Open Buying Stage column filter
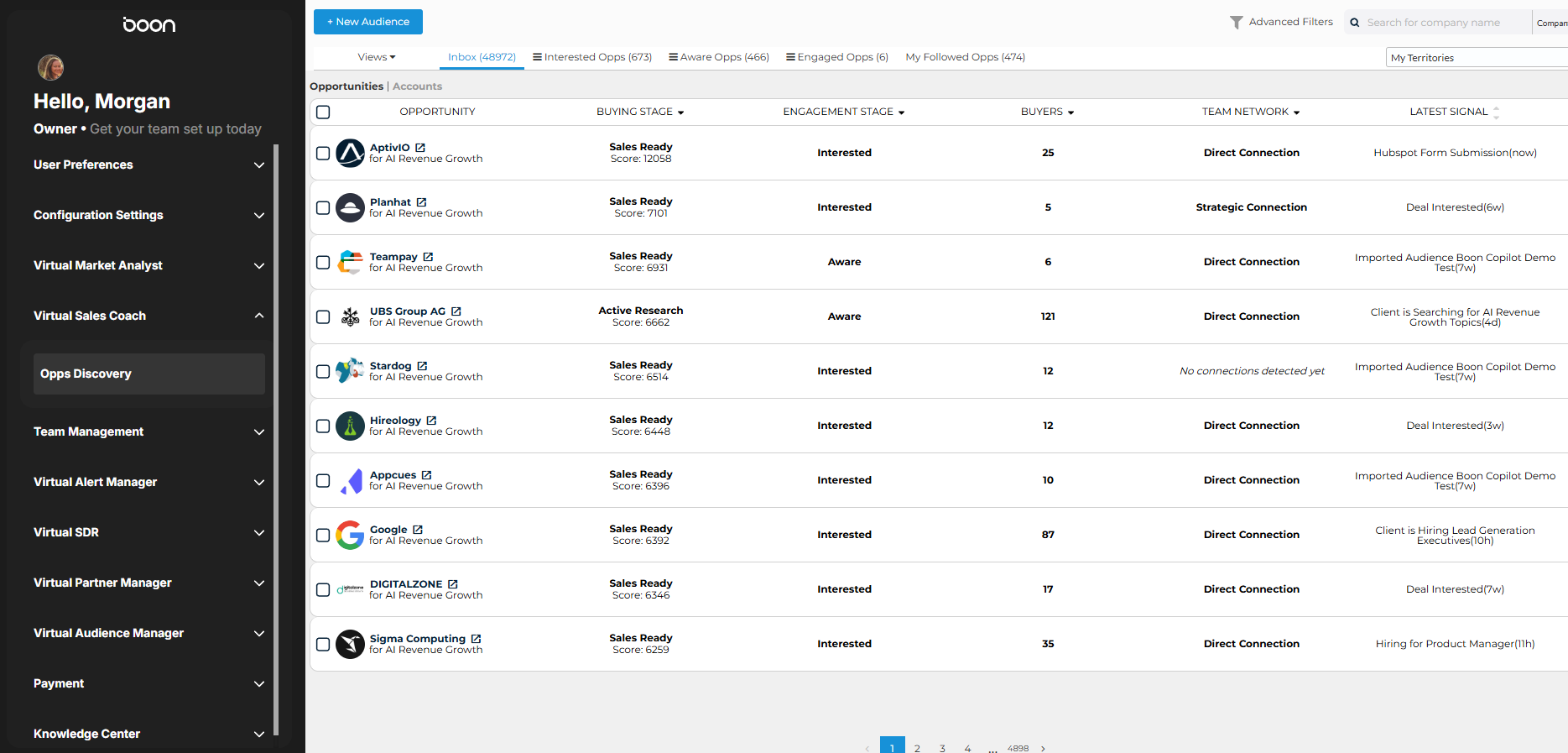1568x753 pixels. (680, 112)
